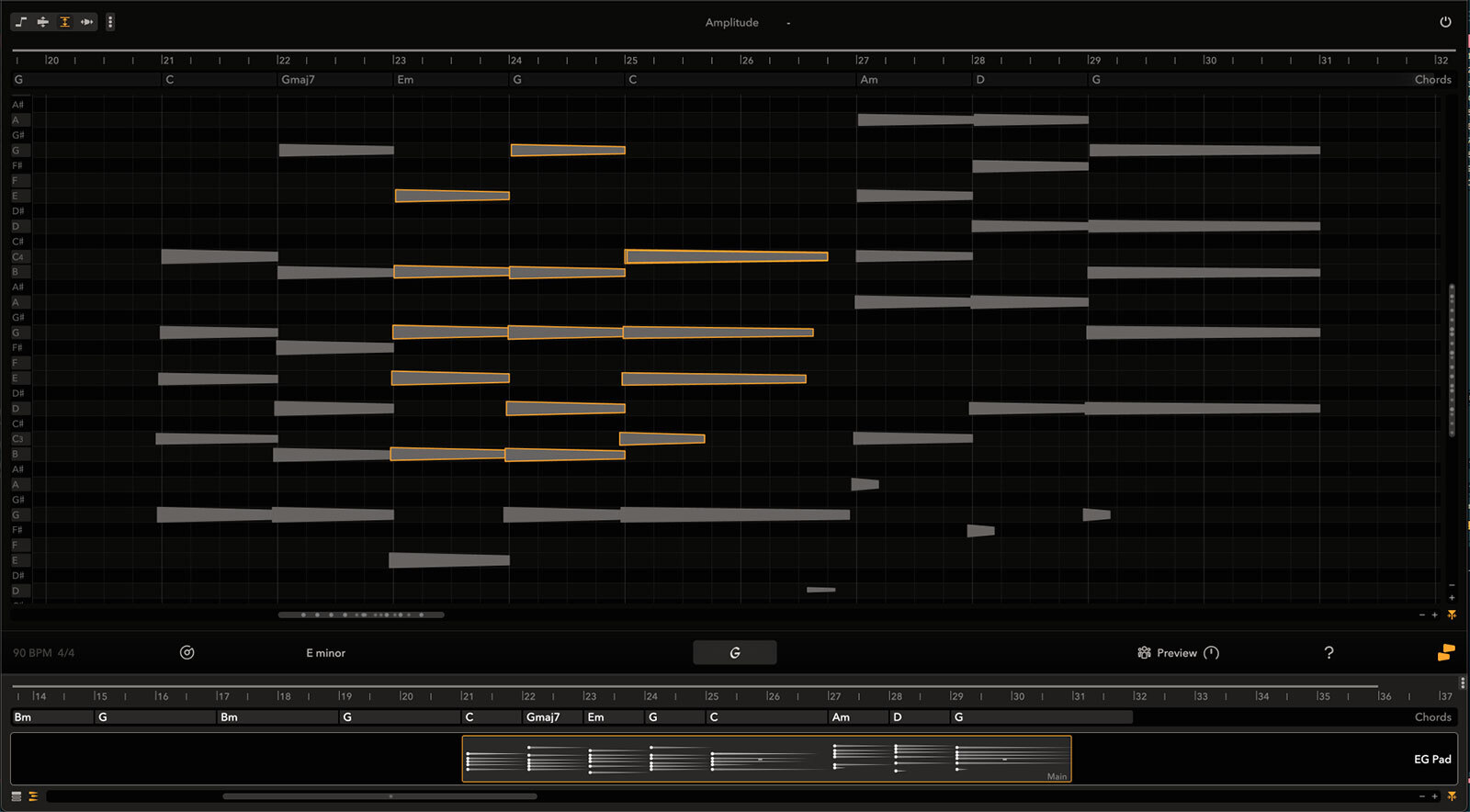Select the vertical note move tool
The image size is (1470, 812).
42,22
